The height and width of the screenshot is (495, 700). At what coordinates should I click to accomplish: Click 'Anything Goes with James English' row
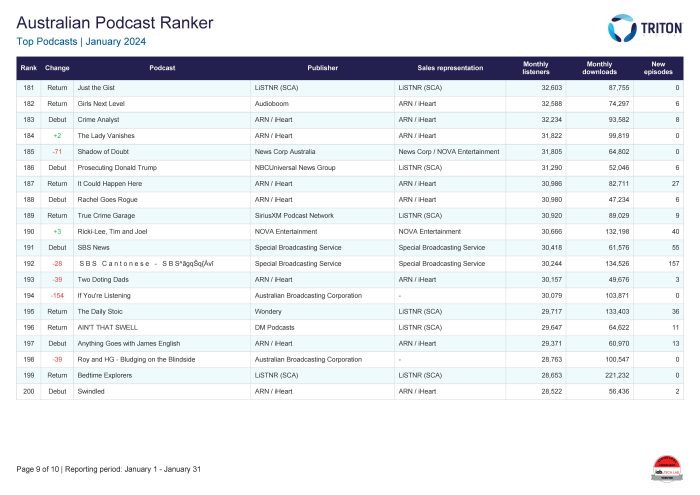pyautogui.click(x=350, y=344)
